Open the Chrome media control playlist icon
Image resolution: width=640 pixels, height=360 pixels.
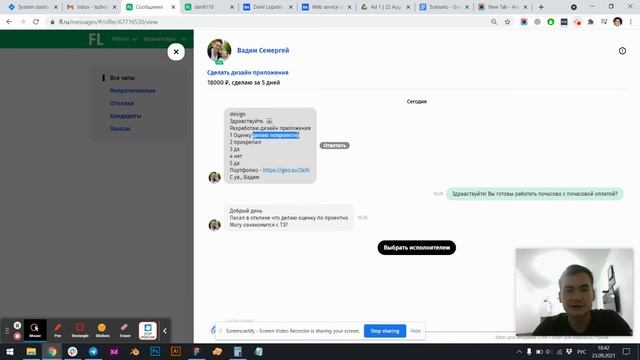tap(604, 22)
